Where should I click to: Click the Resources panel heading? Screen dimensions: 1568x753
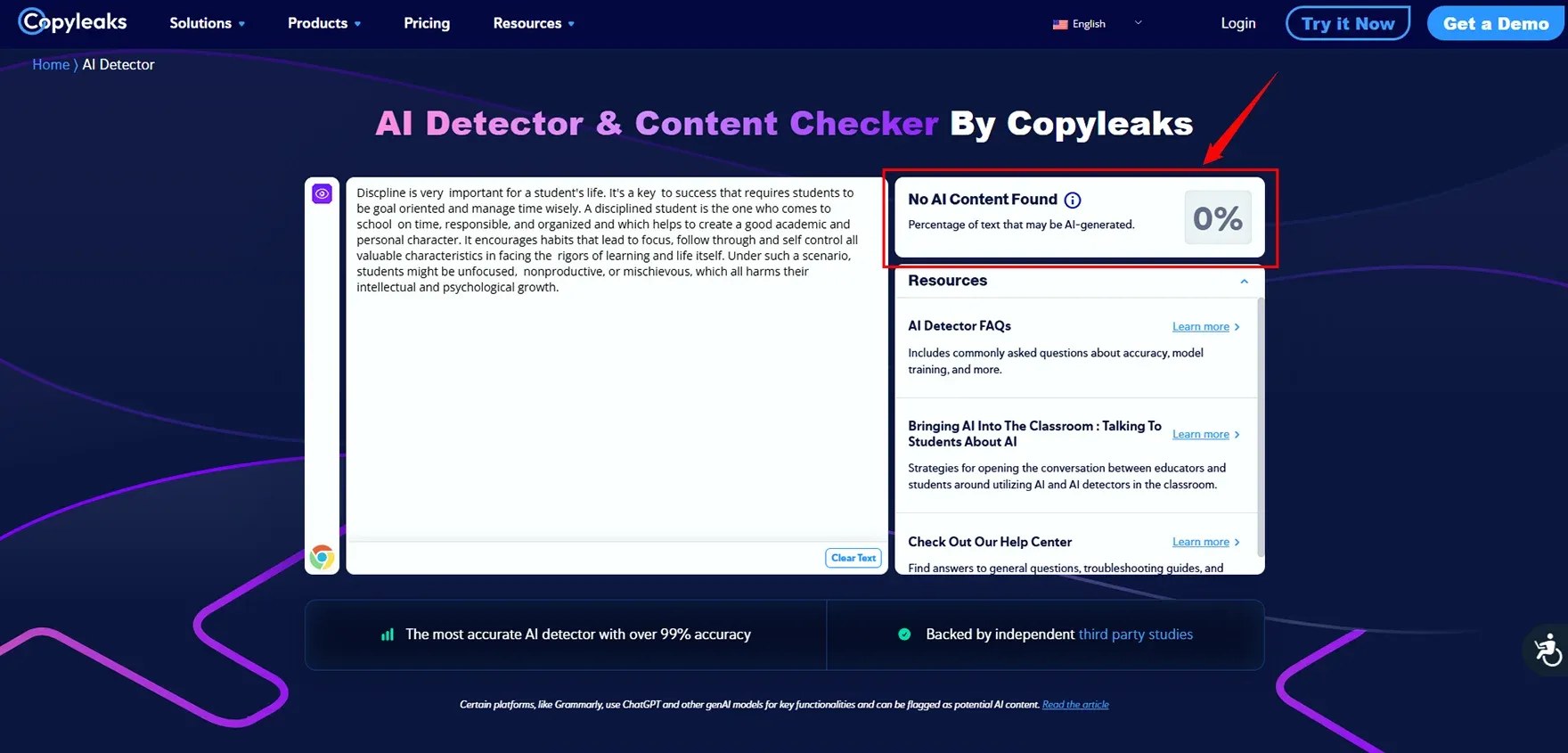coord(948,281)
